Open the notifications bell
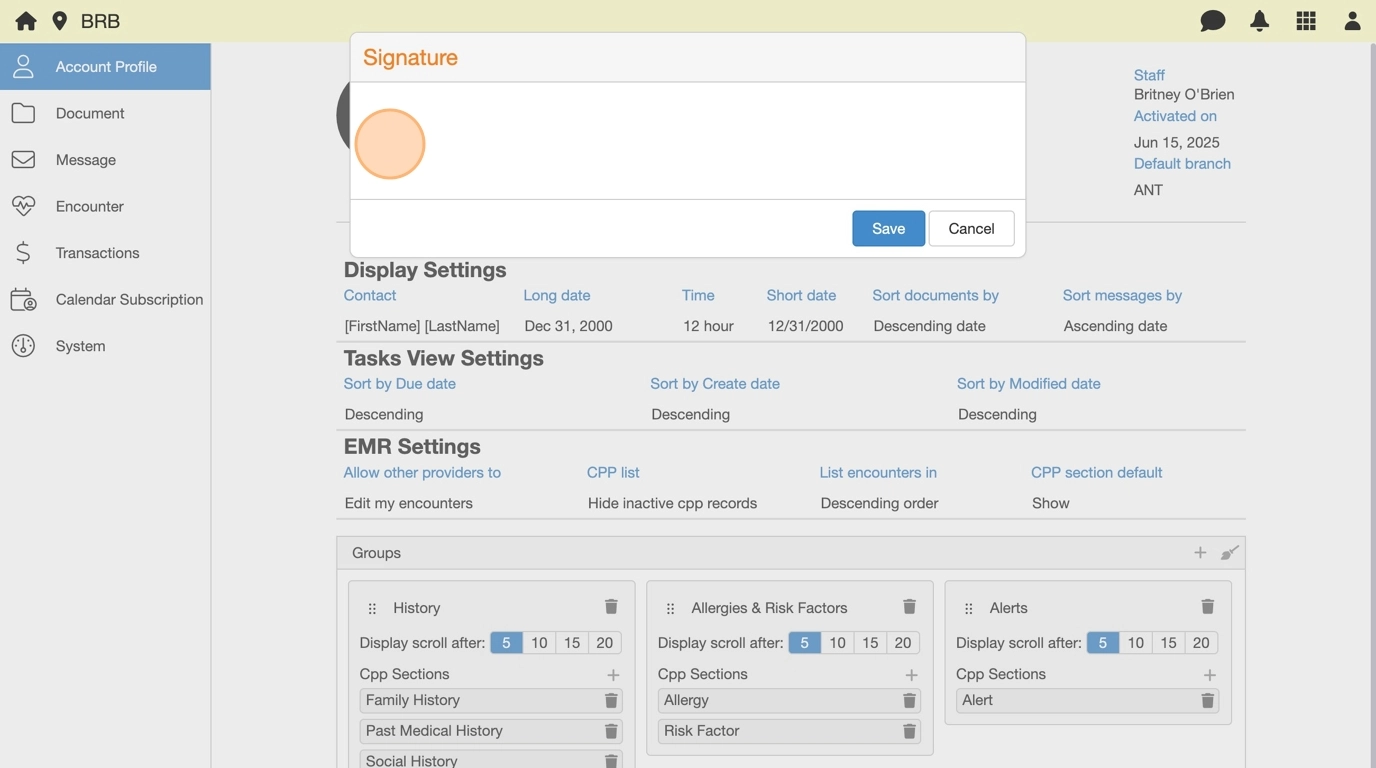This screenshot has width=1376, height=768. click(x=1259, y=21)
